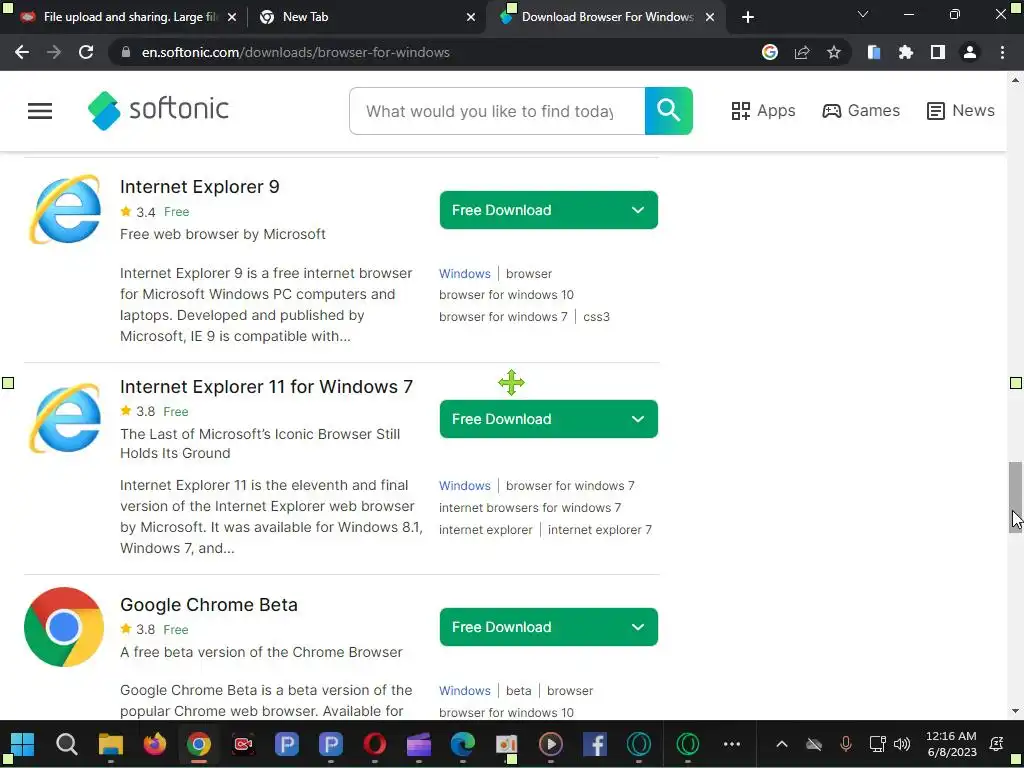Viewport: 1024px width, 768px height.
Task: Click internet browsers for windows 7 tag
Action: [530, 507]
